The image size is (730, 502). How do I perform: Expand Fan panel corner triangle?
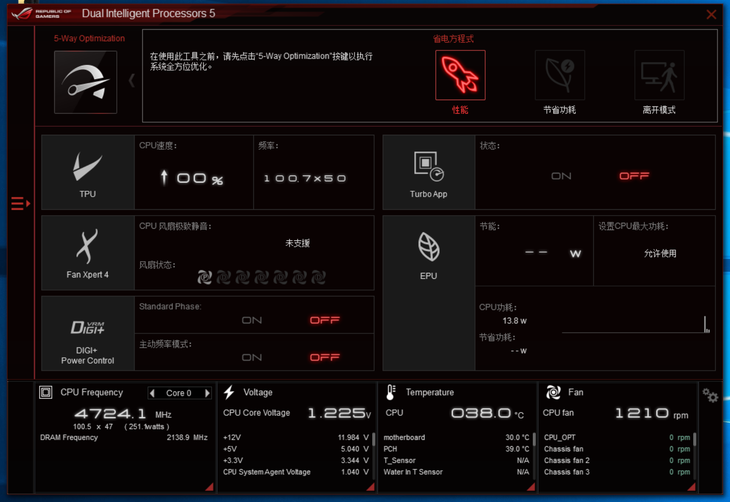tap(692, 487)
